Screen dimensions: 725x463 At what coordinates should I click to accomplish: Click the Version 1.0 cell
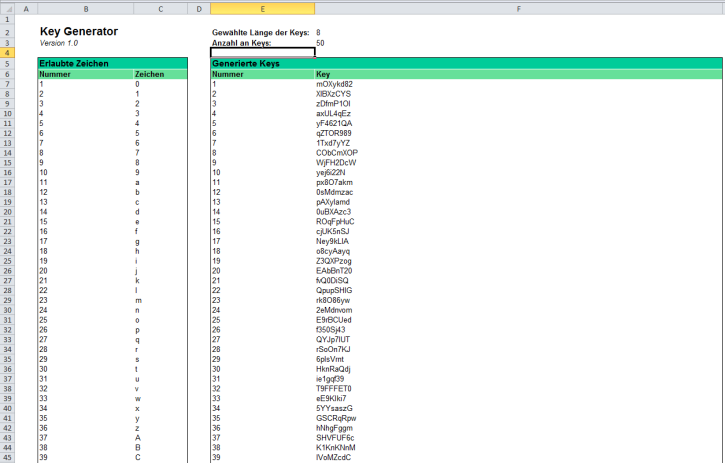pos(59,43)
